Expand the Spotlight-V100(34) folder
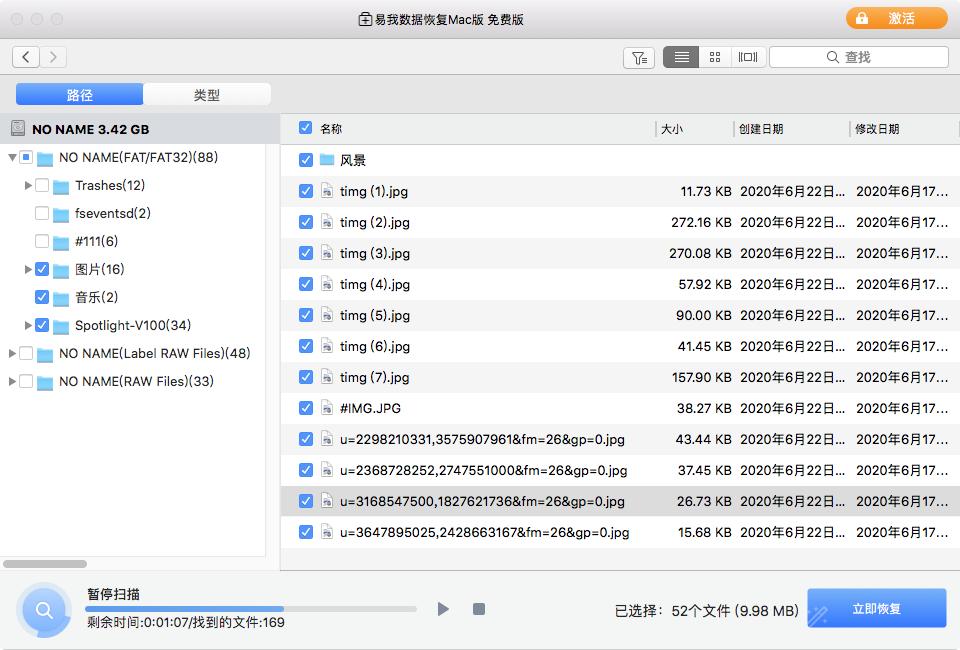This screenshot has width=960, height=650. tap(27, 325)
